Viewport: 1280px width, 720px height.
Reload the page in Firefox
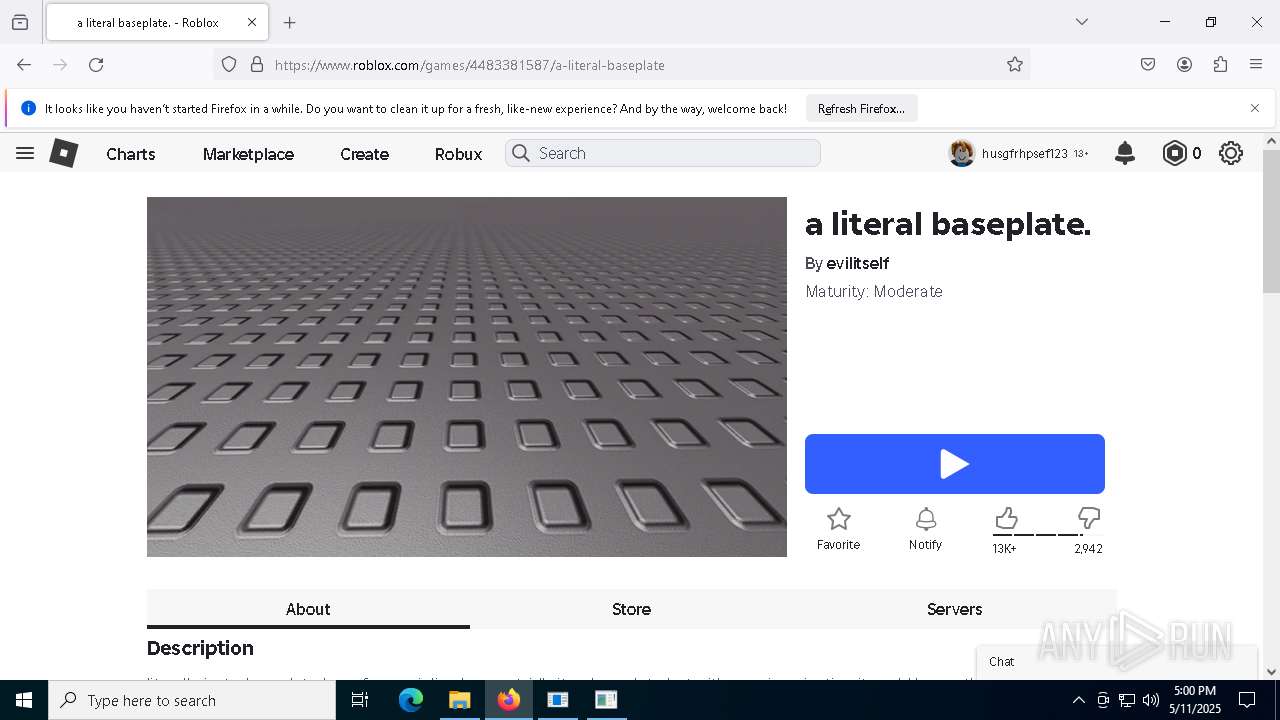tap(96, 64)
